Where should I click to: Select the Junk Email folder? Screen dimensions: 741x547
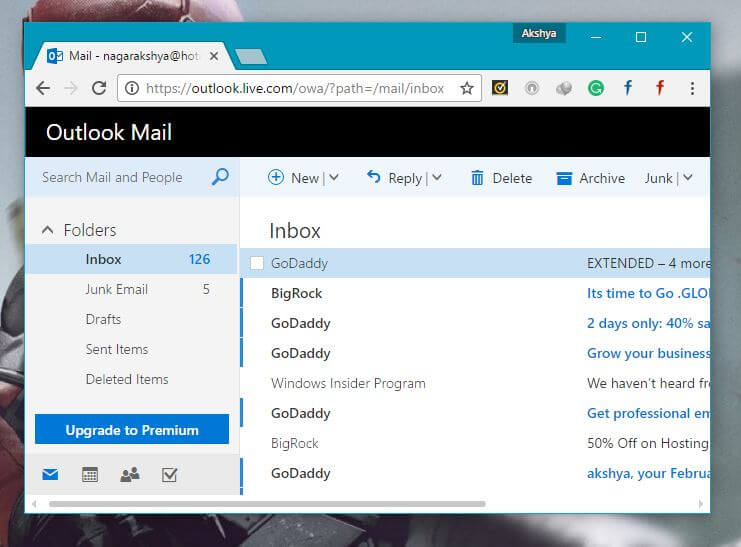pos(116,289)
